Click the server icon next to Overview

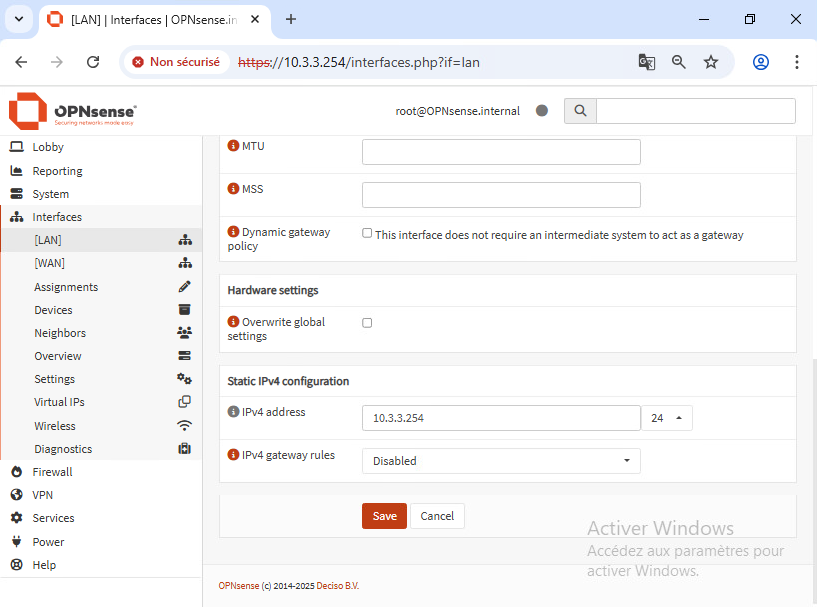click(x=184, y=356)
